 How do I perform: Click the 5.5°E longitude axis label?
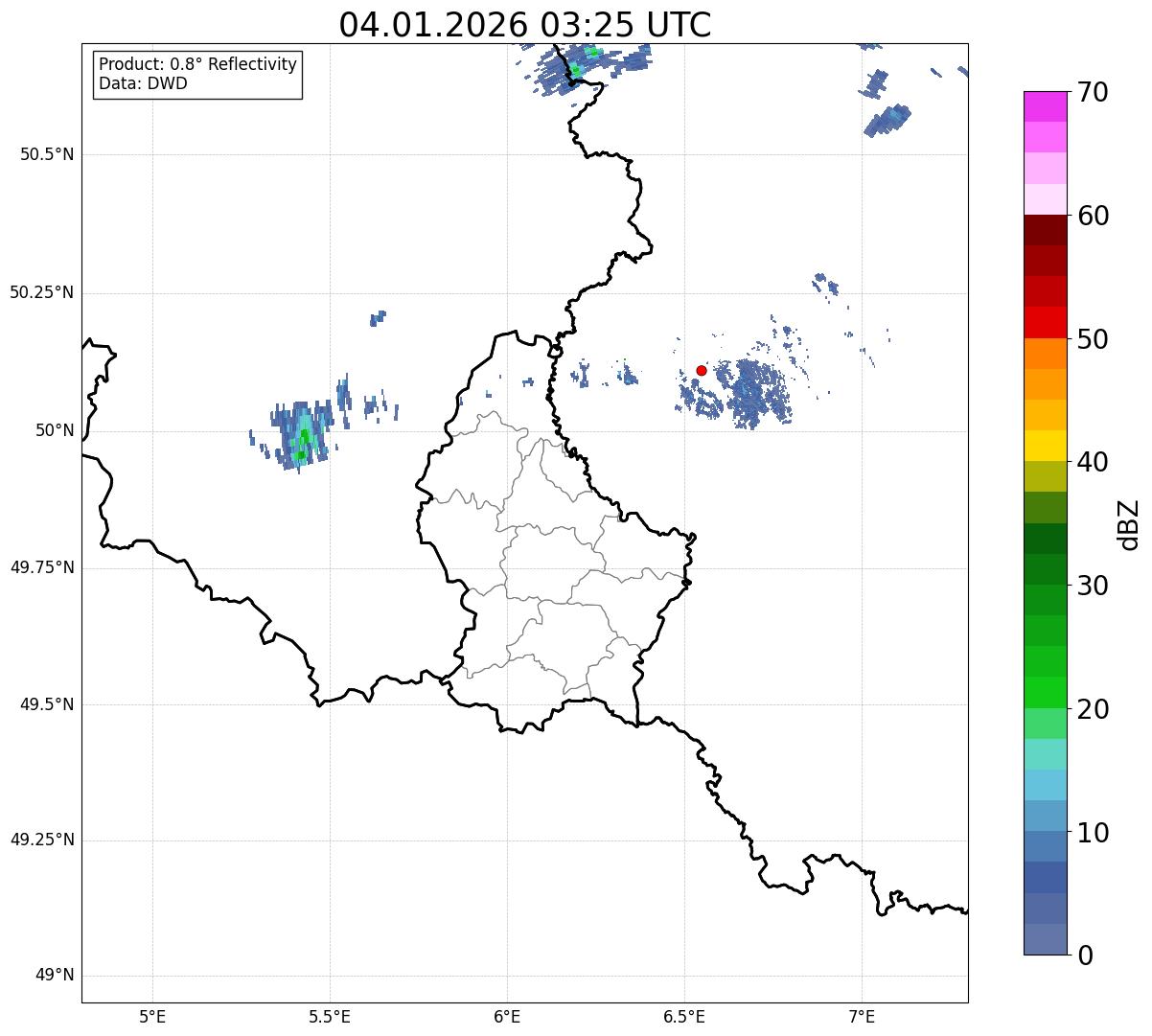(x=330, y=1016)
